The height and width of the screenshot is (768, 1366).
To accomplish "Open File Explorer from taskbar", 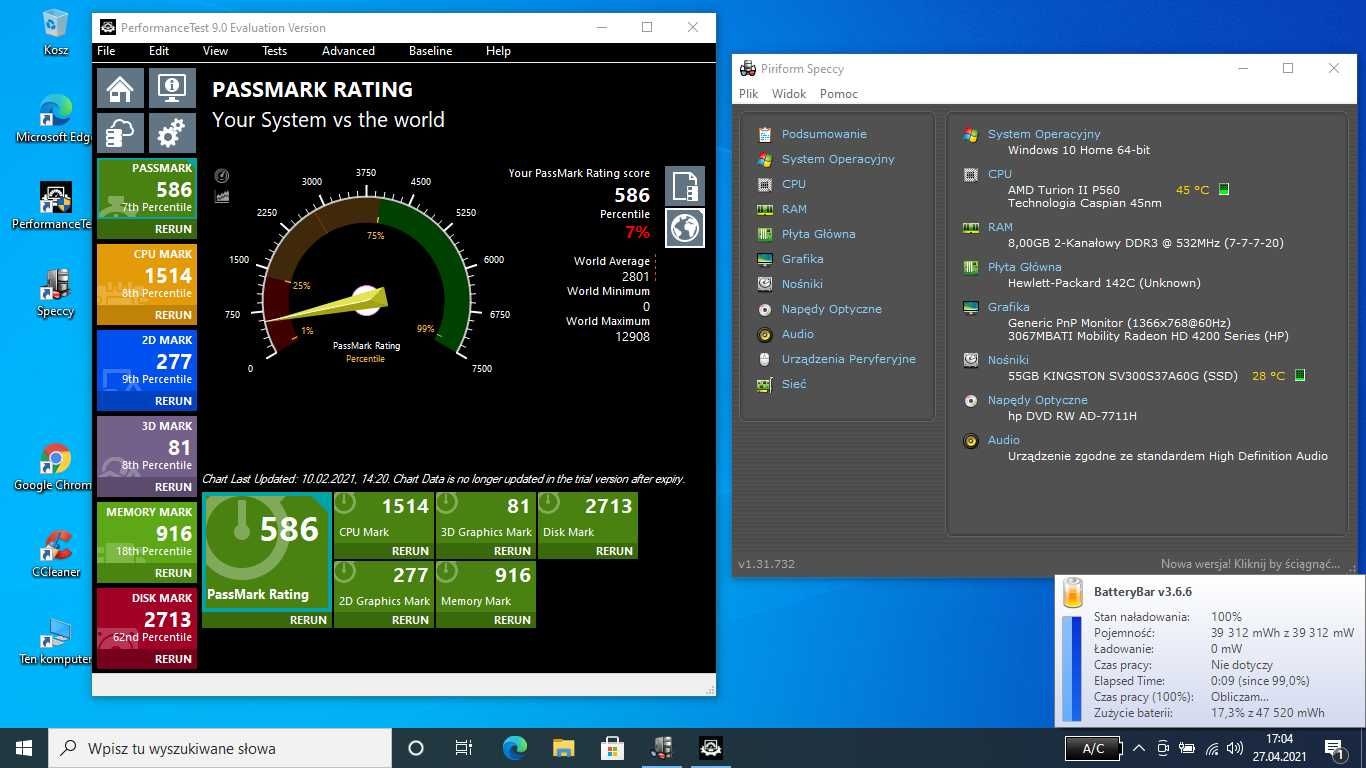I will (x=563, y=748).
